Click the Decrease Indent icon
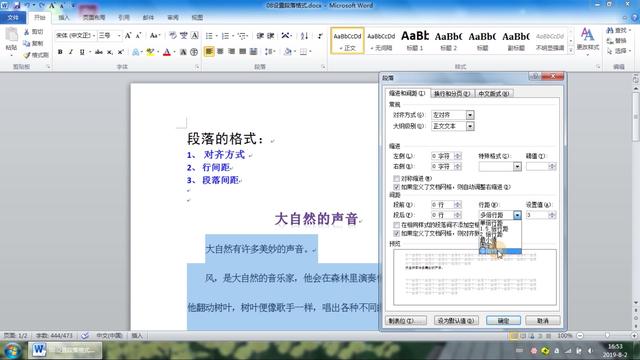This screenshot has width=640, height=360. pos(260,36)
